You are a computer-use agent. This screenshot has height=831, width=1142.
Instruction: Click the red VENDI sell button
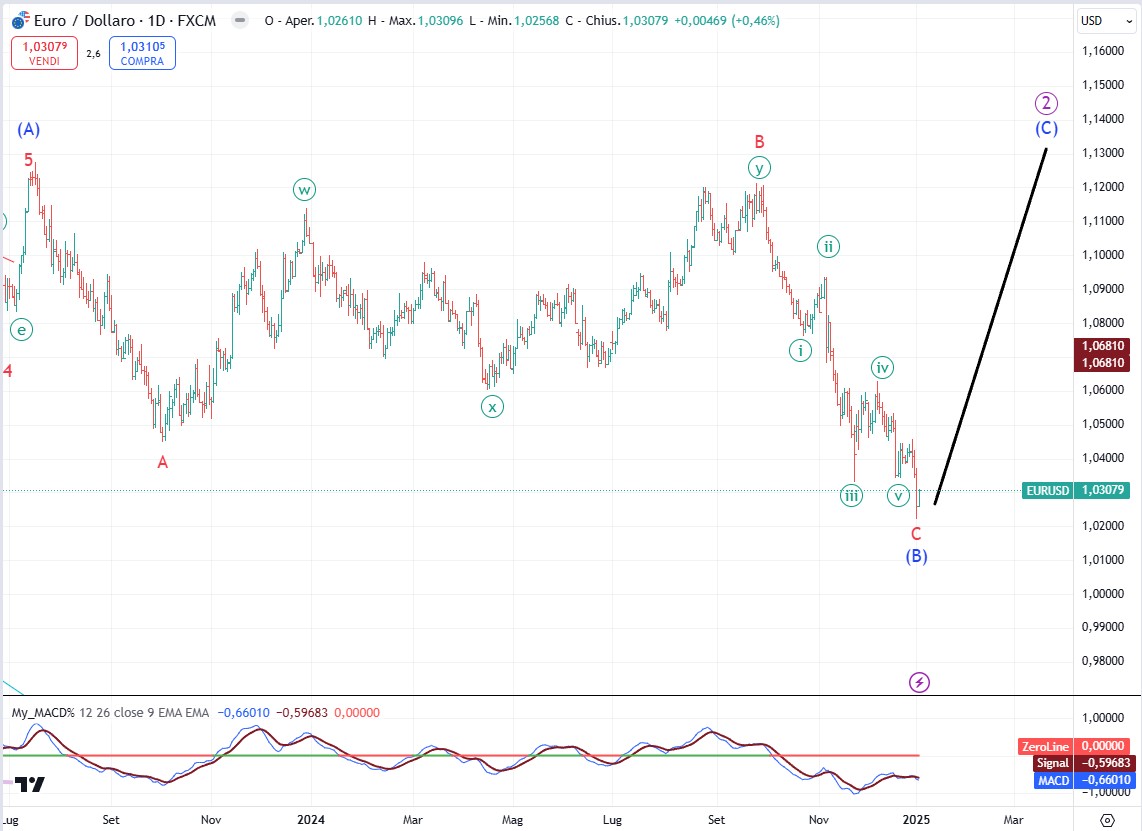44,53
